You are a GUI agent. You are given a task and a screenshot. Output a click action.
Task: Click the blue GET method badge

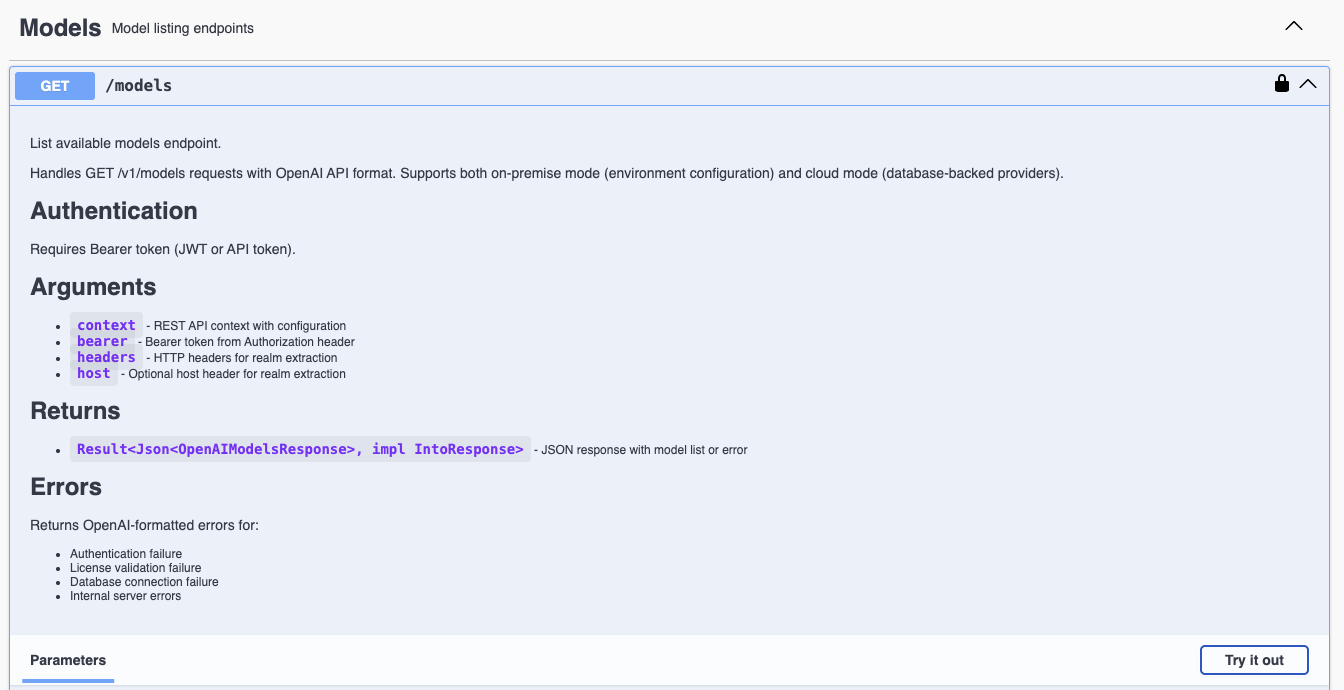tap(55, 86)
